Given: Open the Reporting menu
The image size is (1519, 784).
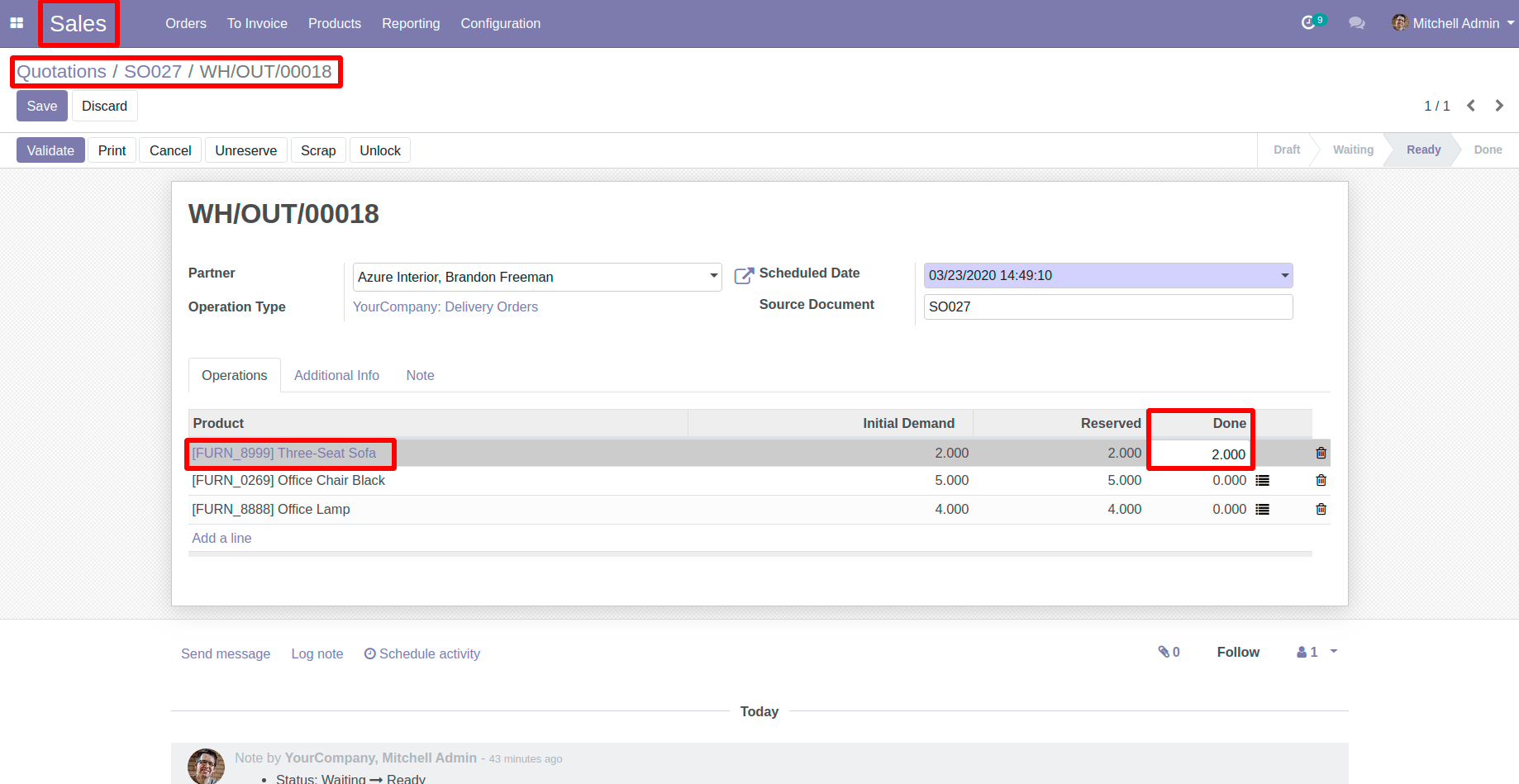Looking at the screenshot, I should coord(411,23).
